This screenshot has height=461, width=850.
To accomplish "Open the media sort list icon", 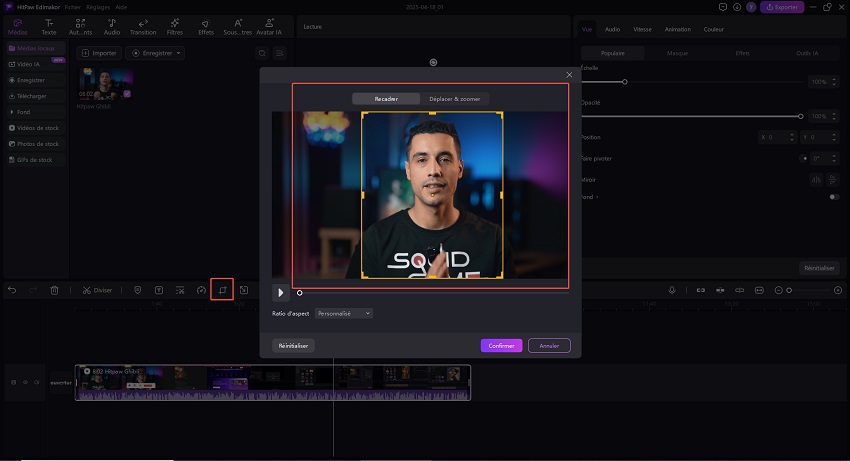I will (280, 53).
